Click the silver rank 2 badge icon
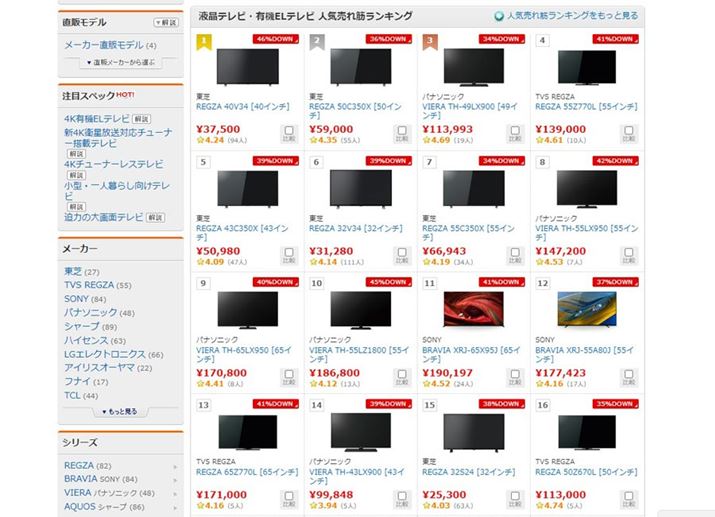This screenshot has width=715, height=517. 317,41
